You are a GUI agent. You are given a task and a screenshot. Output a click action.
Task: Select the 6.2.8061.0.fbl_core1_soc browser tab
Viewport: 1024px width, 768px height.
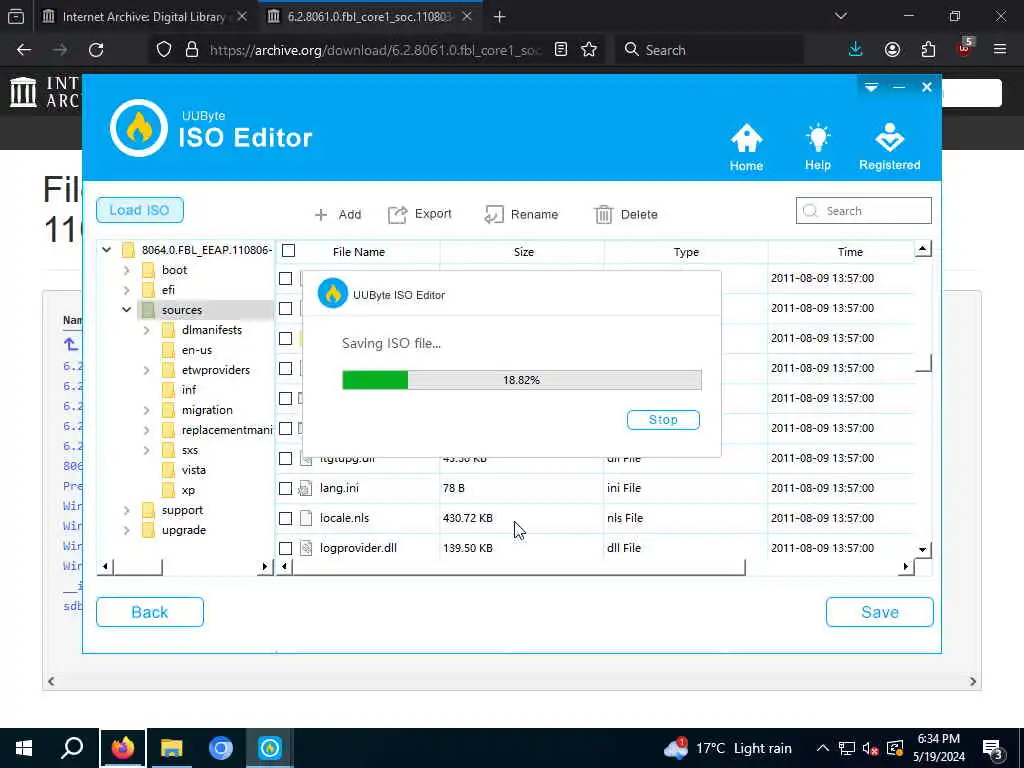click(370, 17)
